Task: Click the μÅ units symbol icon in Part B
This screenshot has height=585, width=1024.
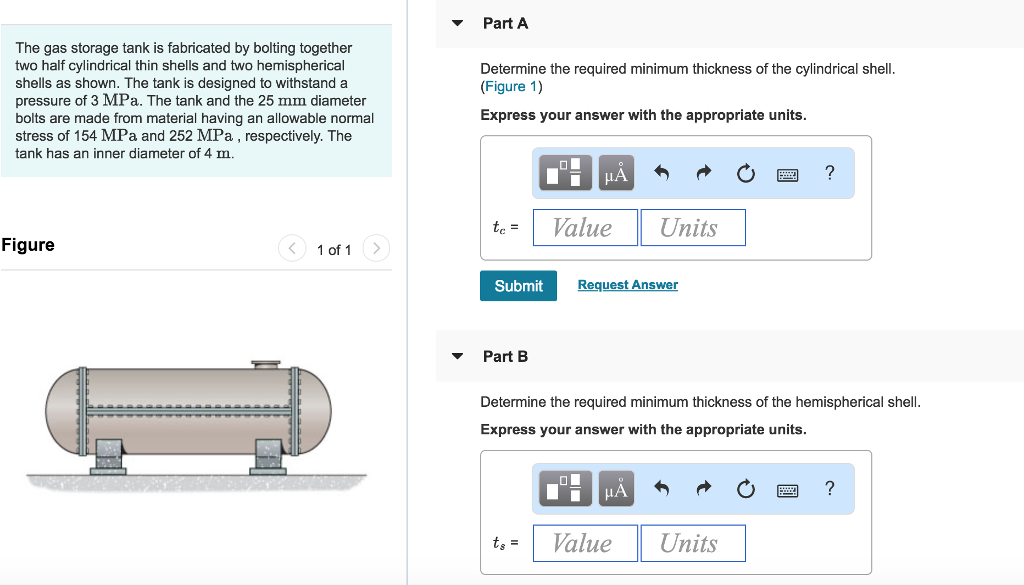Action: pyautogui.click(x=615, y=489)
